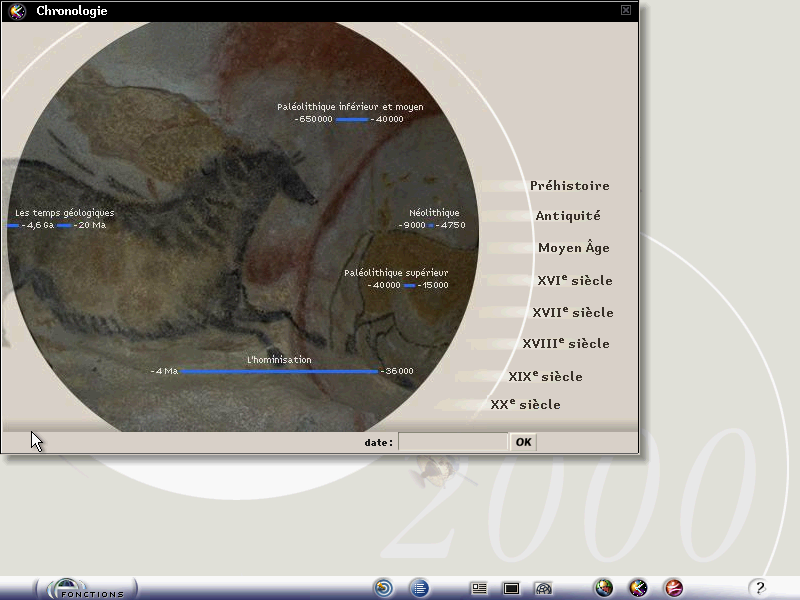The width and height of the screenshot is (800, 600).
Task: Click the wireframe dome icon in bottom bar
Action: tap(543, 589)
